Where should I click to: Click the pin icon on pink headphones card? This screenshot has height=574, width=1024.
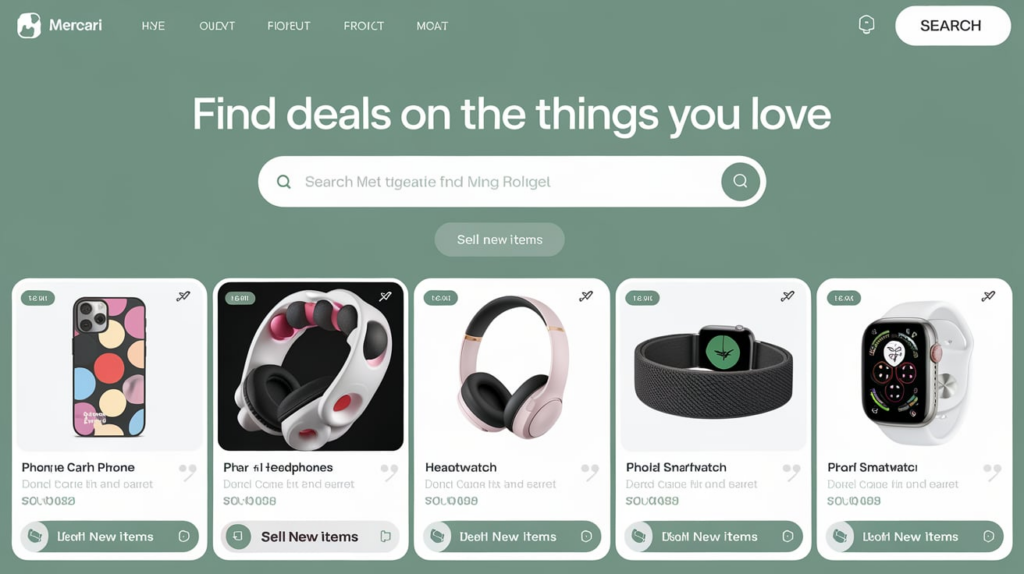(586, 296)
